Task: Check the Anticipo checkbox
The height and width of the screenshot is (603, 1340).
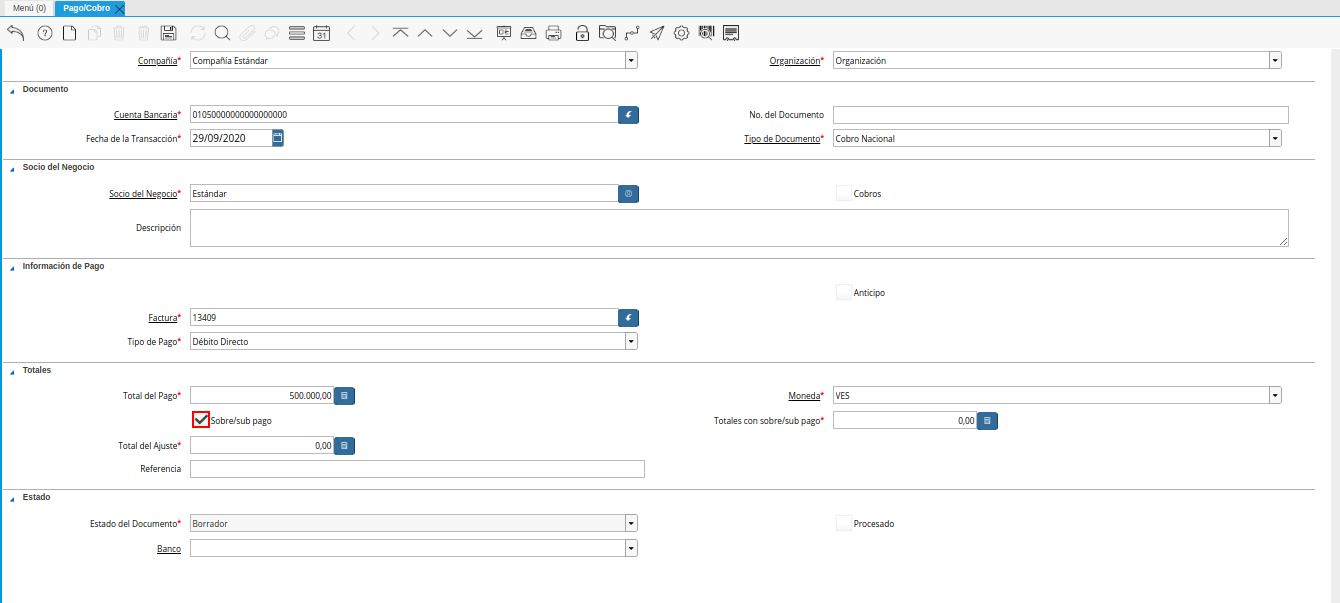Action: [x=843, y=291]
